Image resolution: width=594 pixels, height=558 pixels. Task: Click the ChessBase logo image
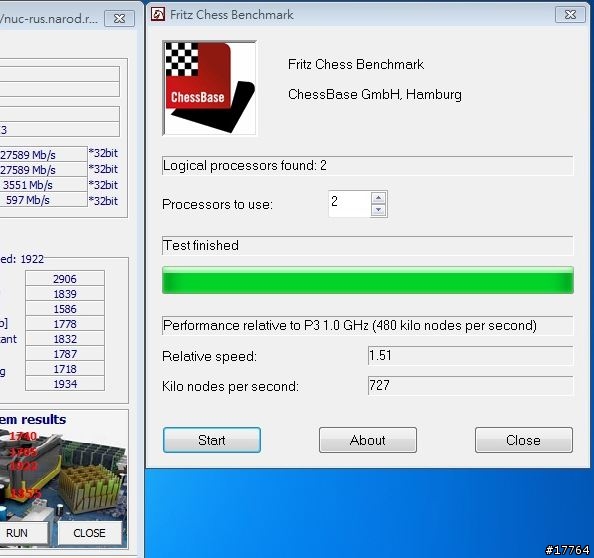209,88
